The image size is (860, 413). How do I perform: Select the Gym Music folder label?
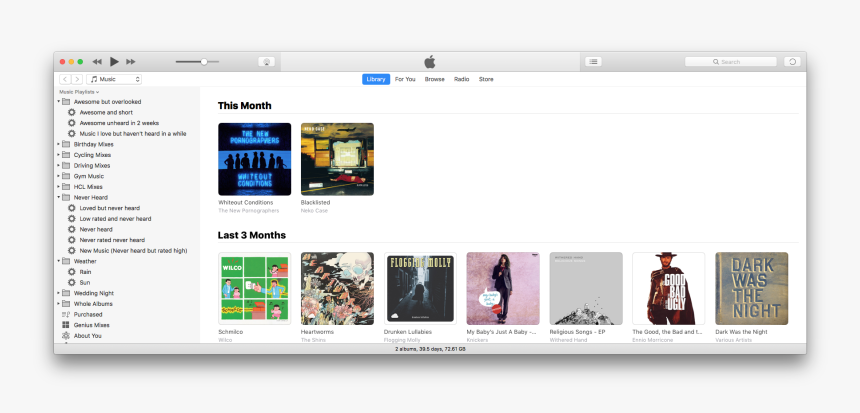coord(89,176)
